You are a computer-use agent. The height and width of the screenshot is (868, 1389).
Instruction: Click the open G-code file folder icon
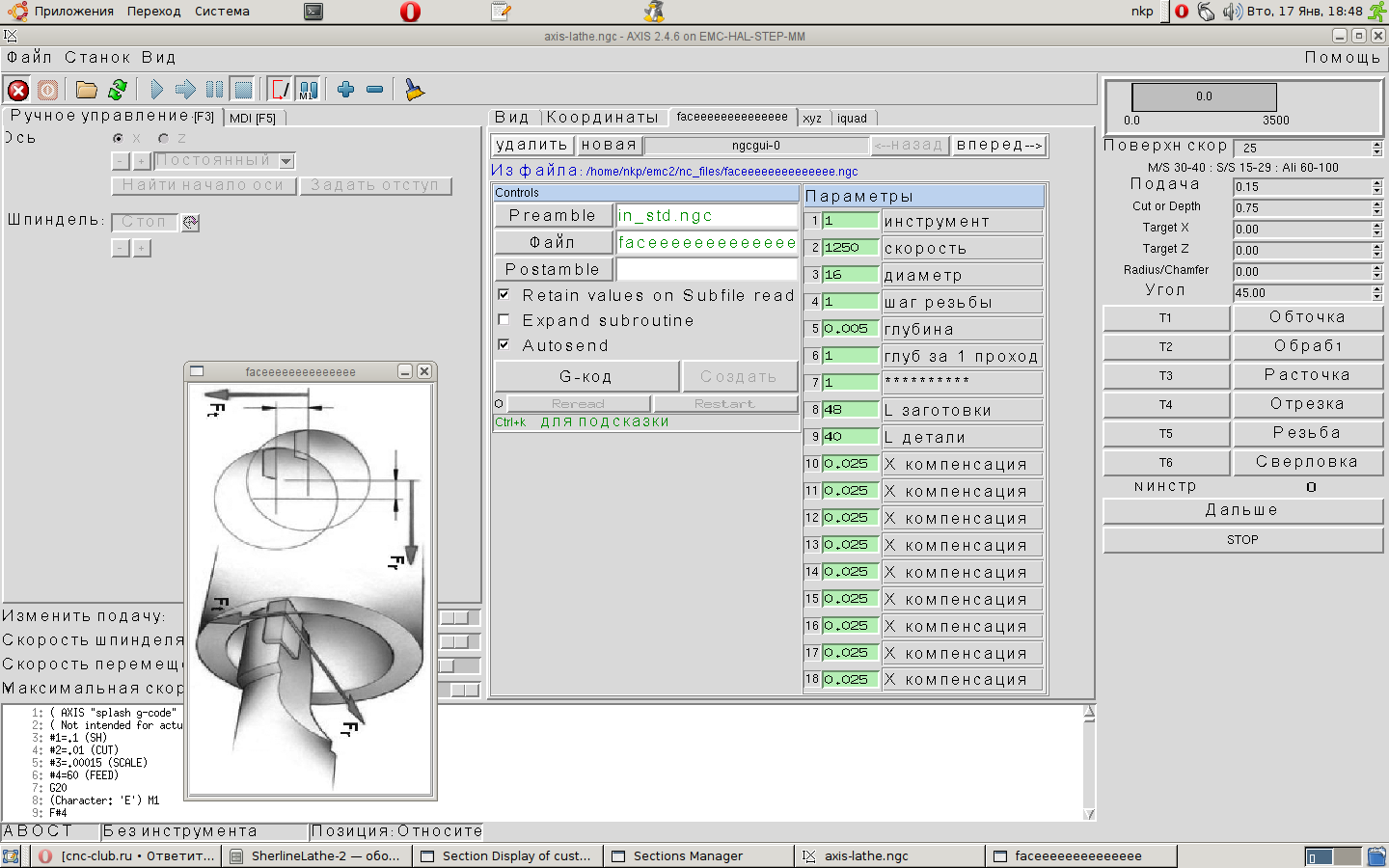coord(87,90)
